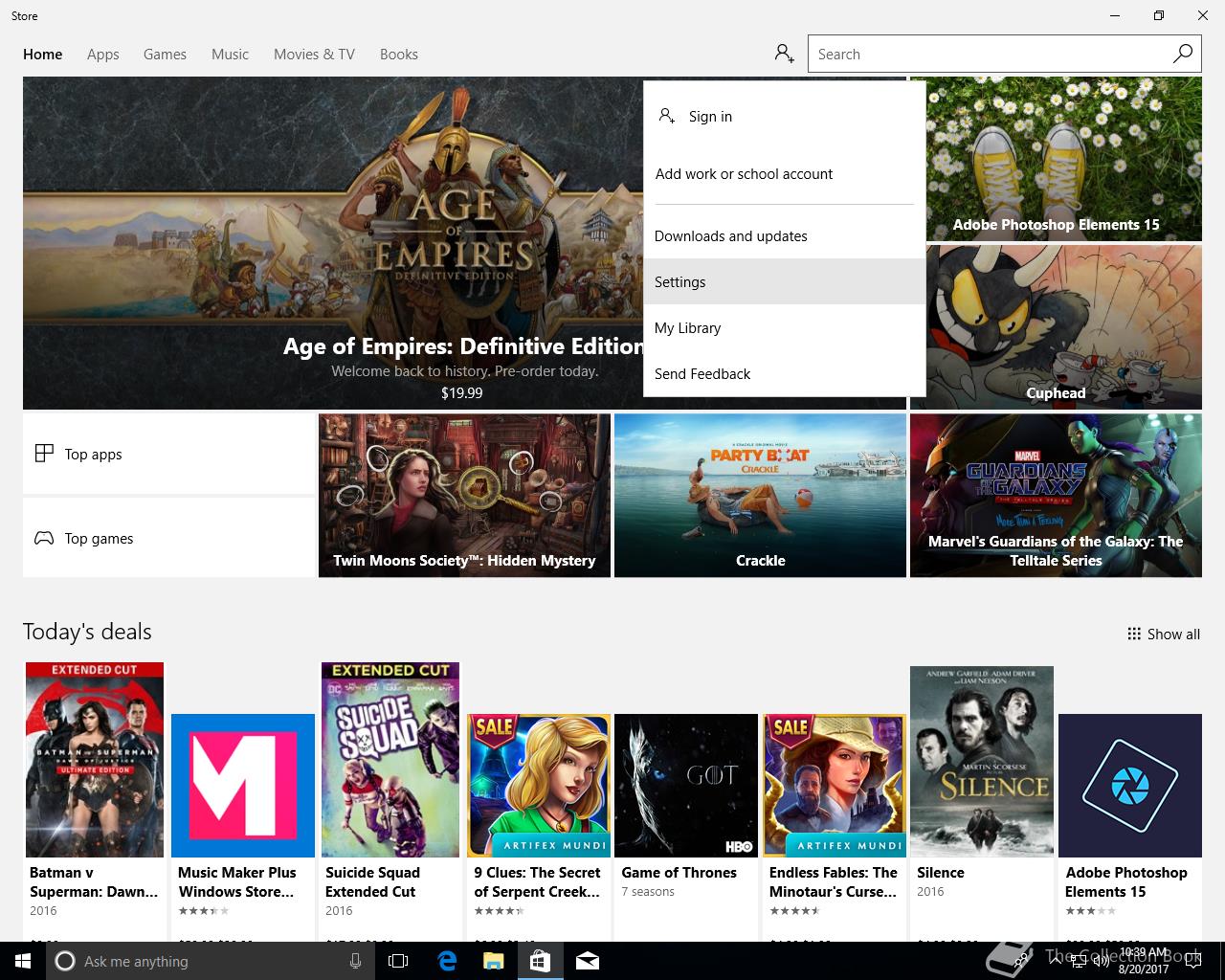Go to the Movies & TV tab
Image resolution: width=1225 pixels, height=980 pixels.
point(314,54)
